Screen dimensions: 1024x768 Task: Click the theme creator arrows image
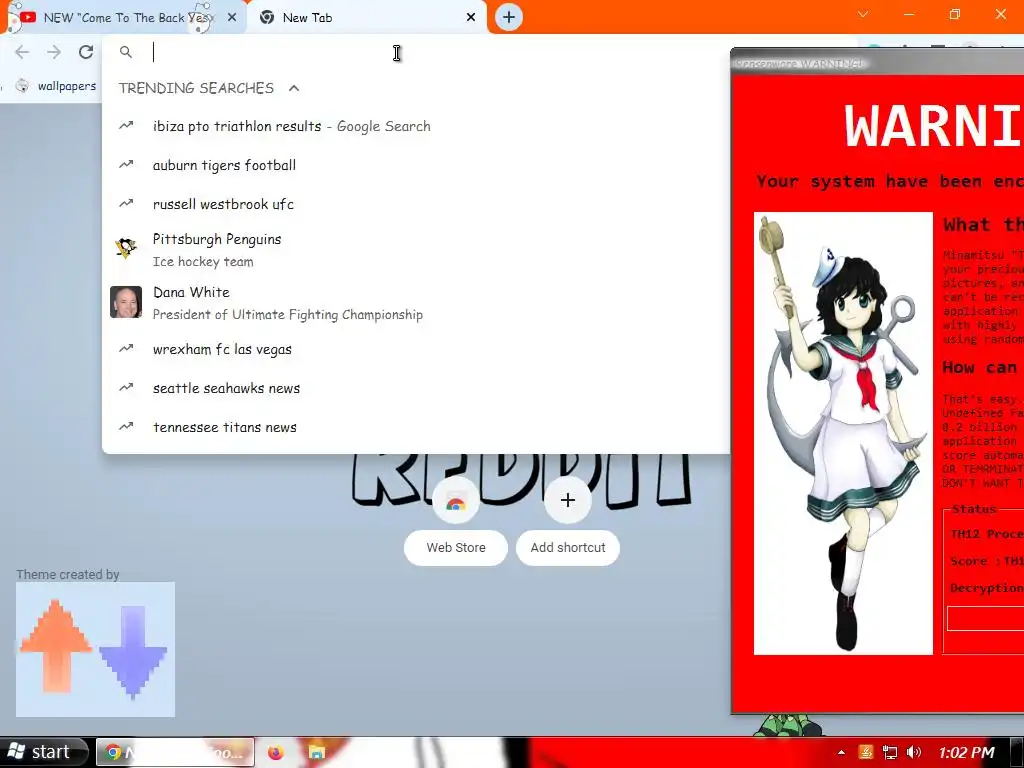pyautogui.click(x=95, y=650)
